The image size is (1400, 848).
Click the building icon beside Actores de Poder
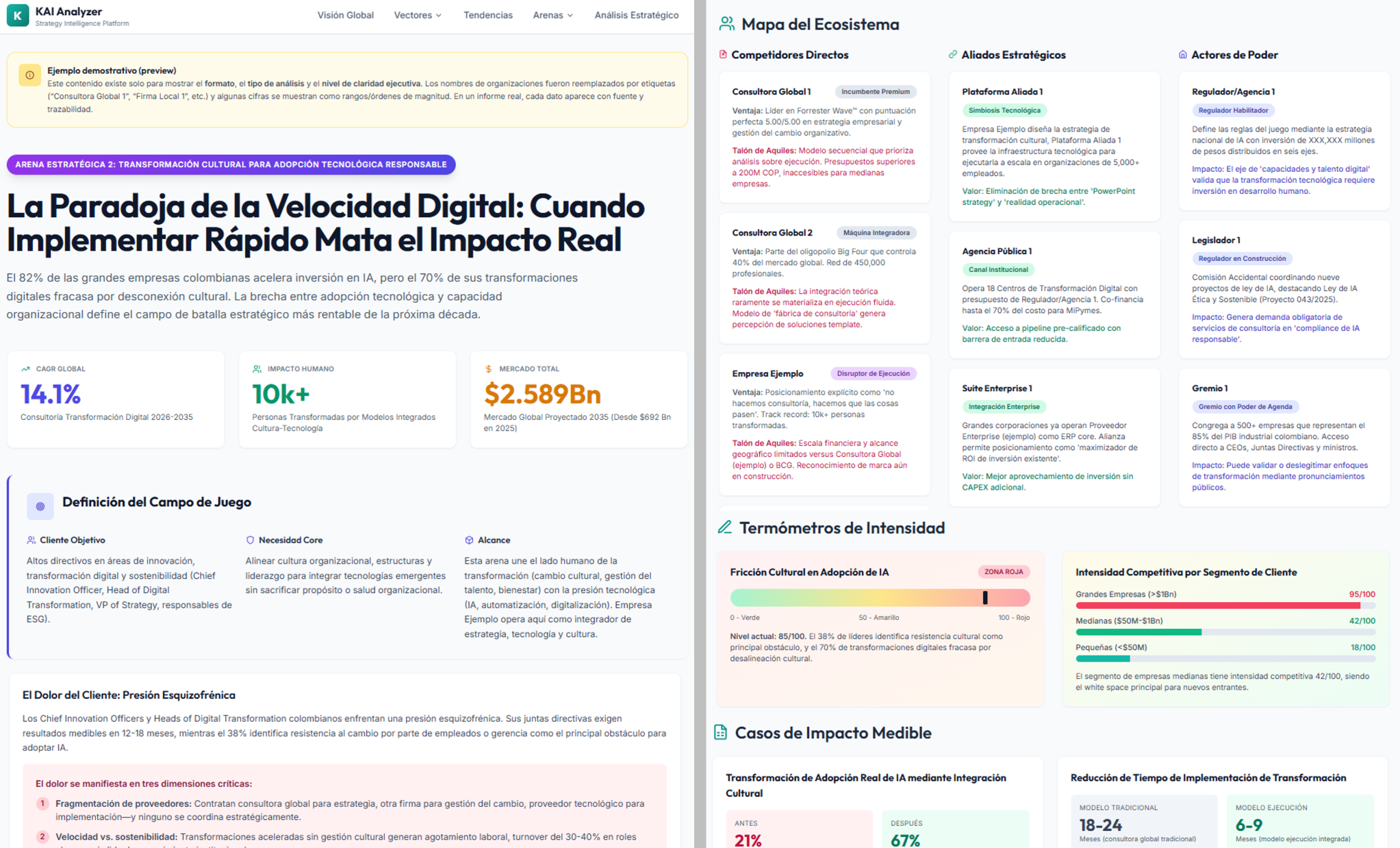(1182, 54)
